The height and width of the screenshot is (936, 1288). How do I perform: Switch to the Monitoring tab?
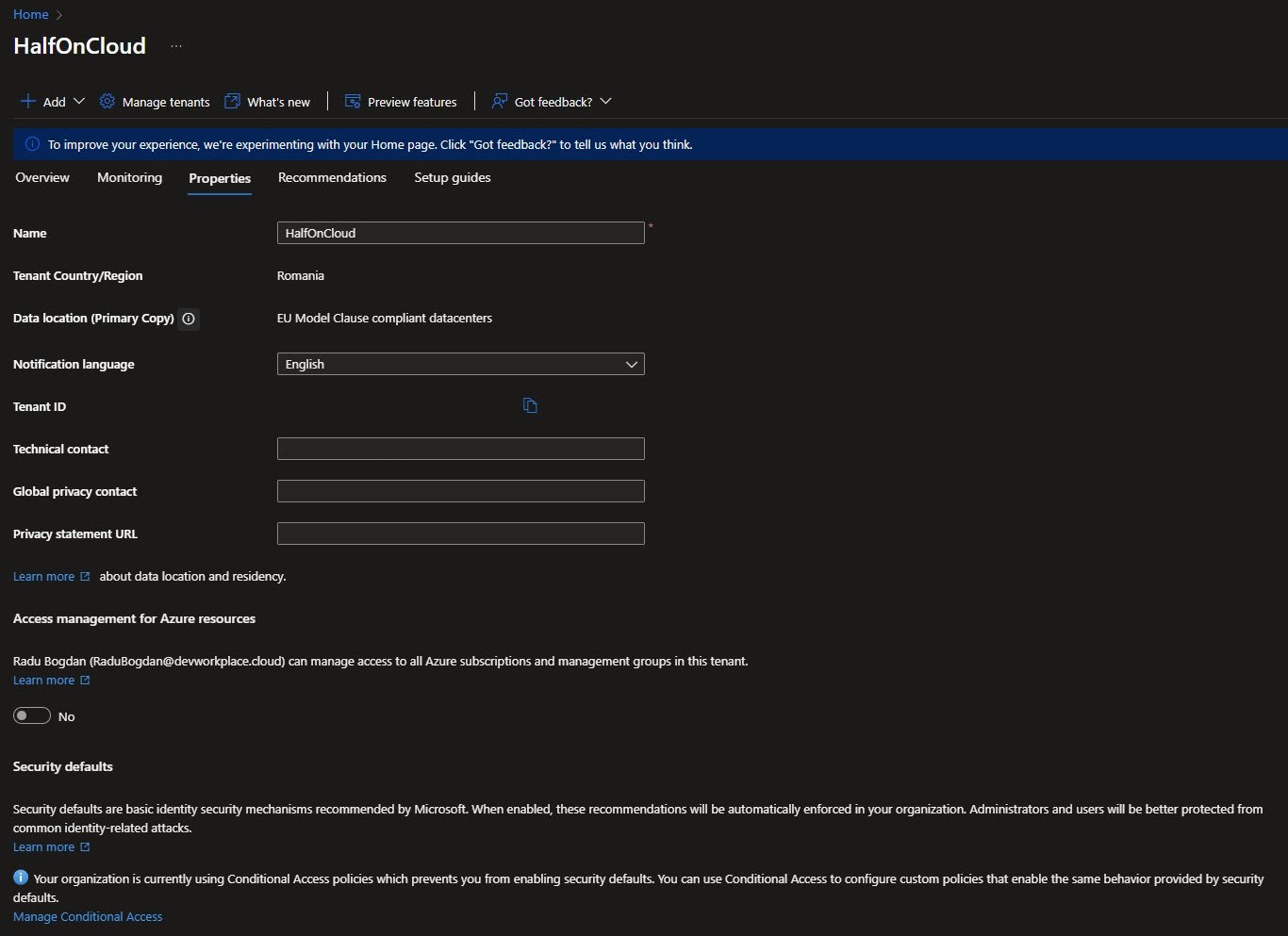(x=129, y=177)
